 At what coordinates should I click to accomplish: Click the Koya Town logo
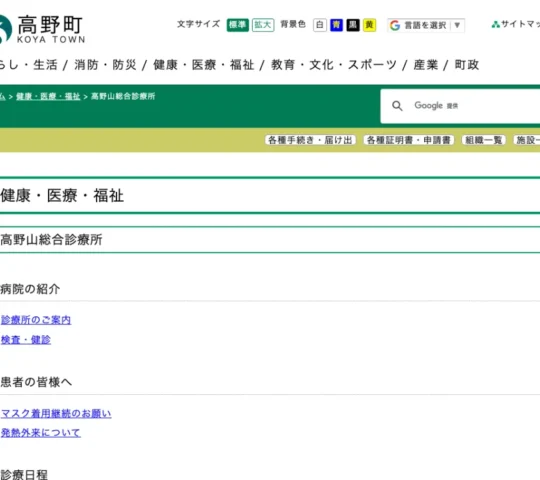(42, 29)
